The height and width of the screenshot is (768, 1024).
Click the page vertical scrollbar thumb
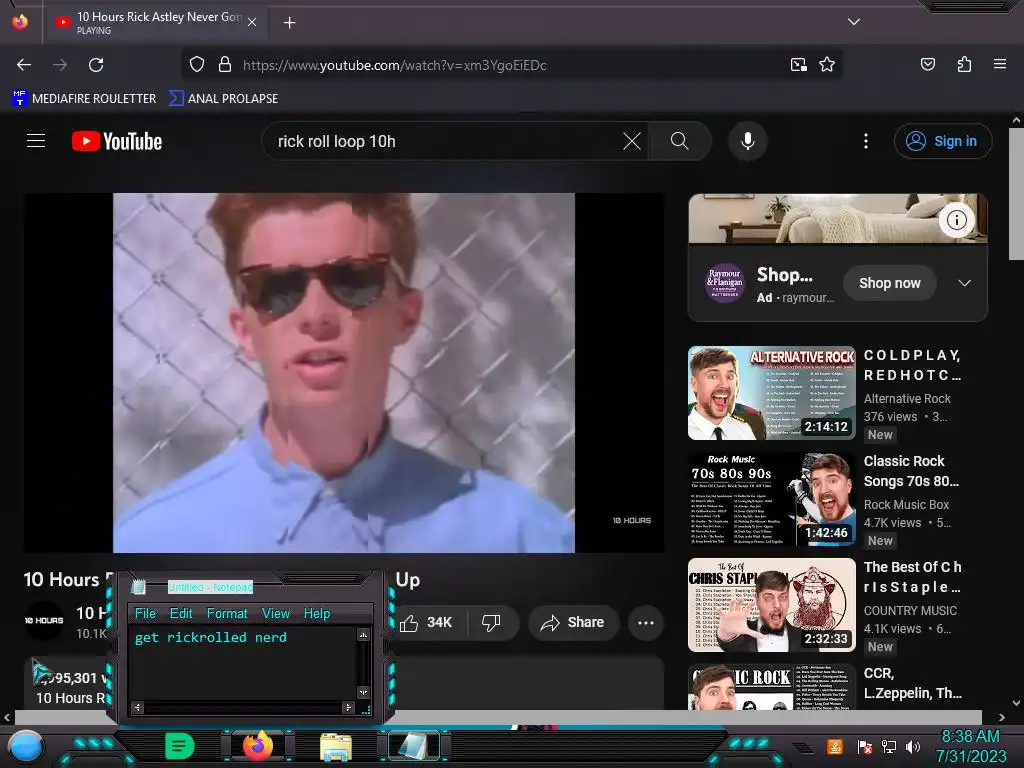(x=1016, y=194)
